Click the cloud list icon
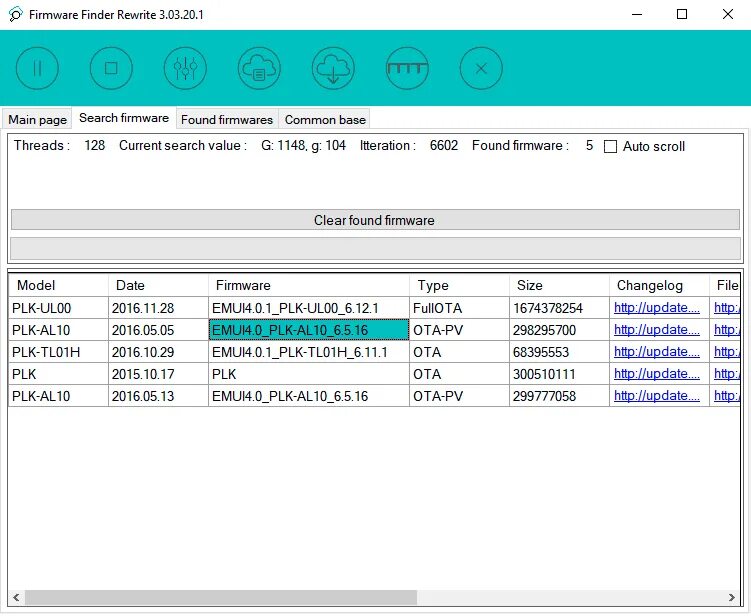The height and width of the screenshot is (616, 751). tap(259, 68)
